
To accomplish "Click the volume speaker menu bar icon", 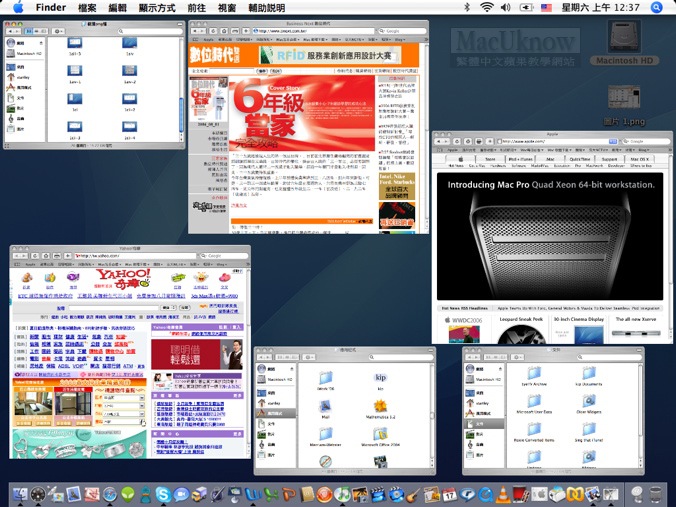I will 506,7.
